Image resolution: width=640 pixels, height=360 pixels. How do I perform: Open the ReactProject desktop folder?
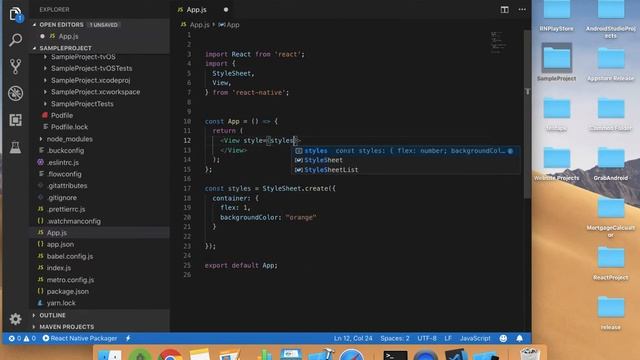click(x=611, y=263)
